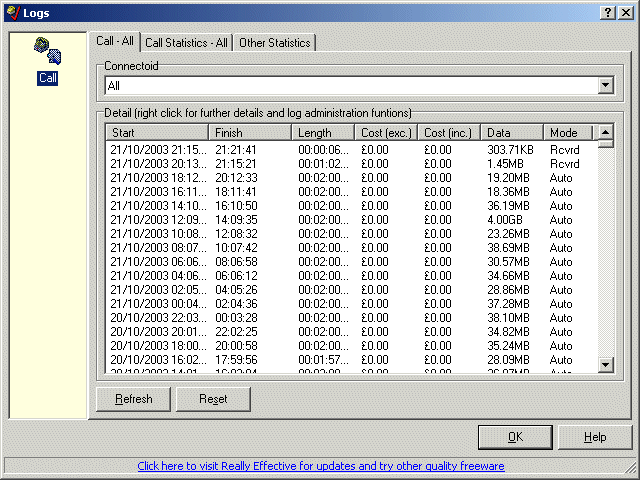Expand the Connectoid dropdown arrow

[605, 85]
